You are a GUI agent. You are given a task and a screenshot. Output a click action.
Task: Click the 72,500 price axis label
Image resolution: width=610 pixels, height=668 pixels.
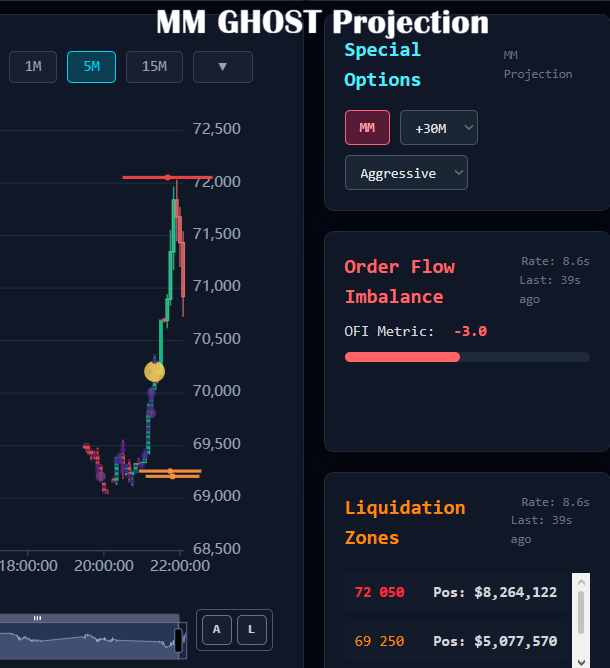(x=217, y=129)
